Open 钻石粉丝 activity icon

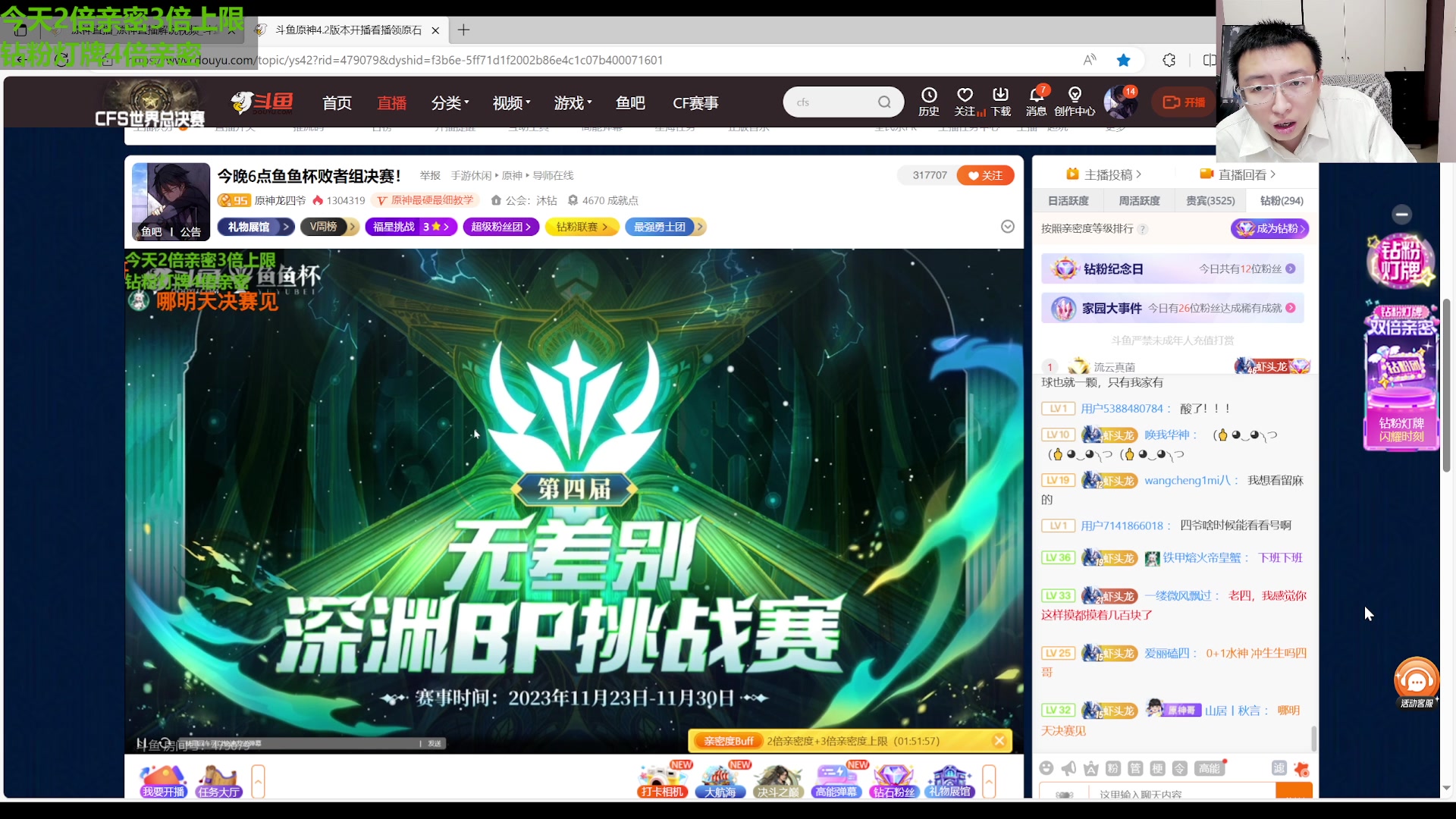point(893,781)
